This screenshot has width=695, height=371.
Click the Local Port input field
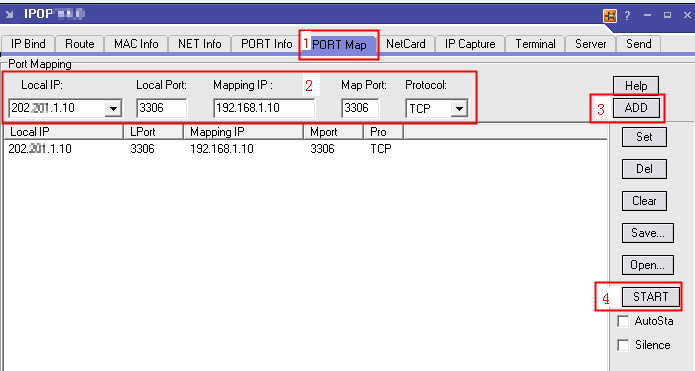click(162, 108)
